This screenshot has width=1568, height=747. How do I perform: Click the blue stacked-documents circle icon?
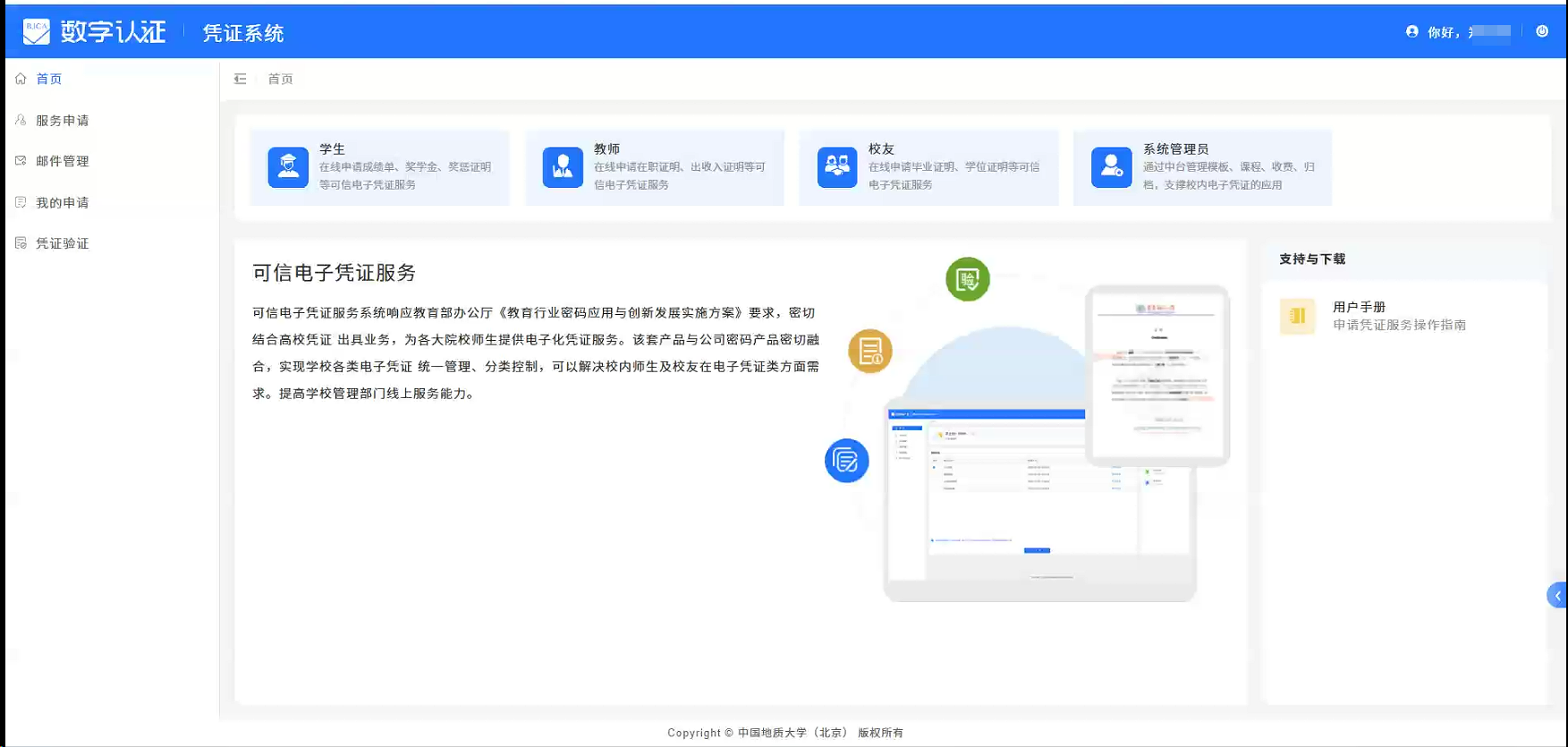[x=846, y=461]
